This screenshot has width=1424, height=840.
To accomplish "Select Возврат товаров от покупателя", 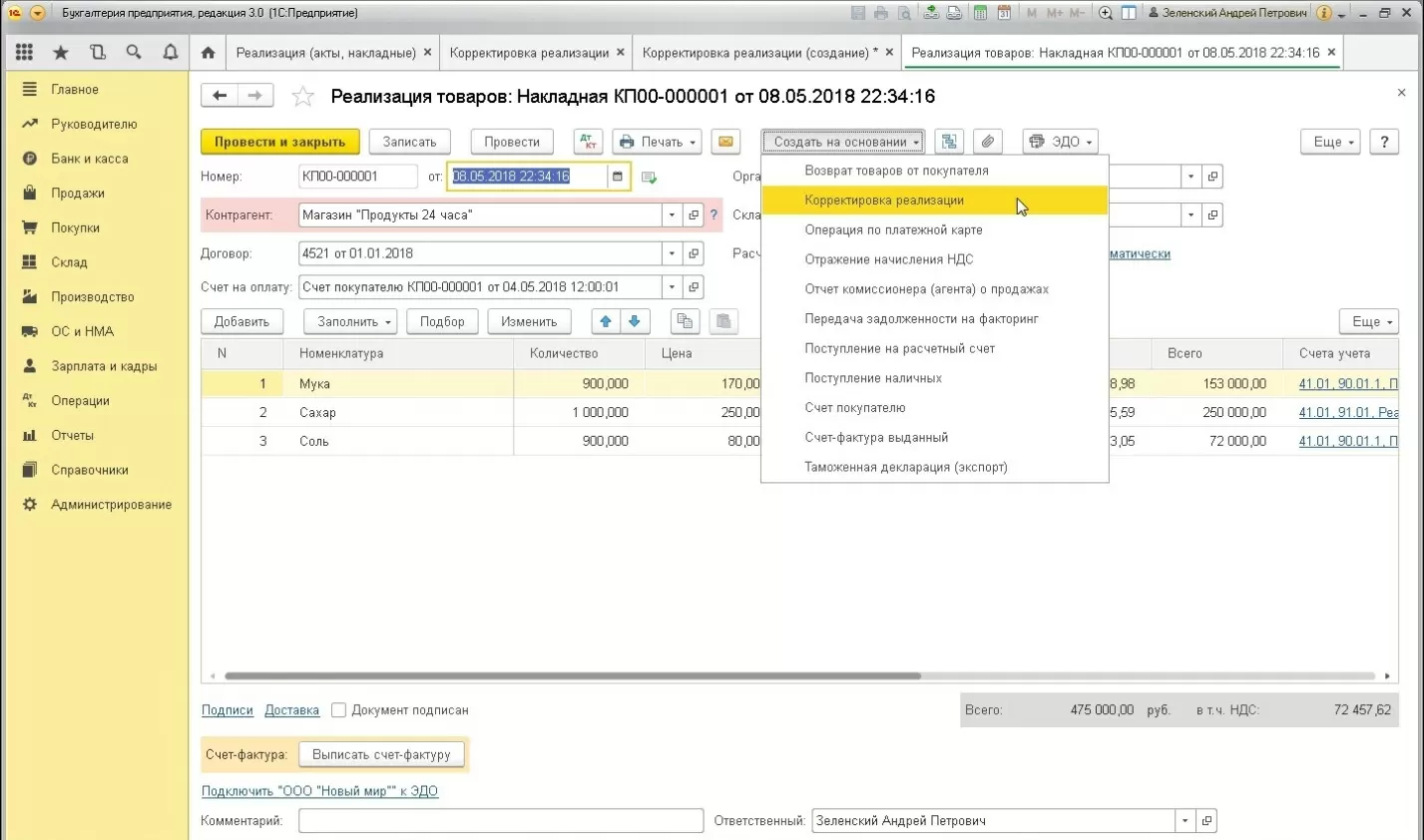I will click(x=896, y=171).
